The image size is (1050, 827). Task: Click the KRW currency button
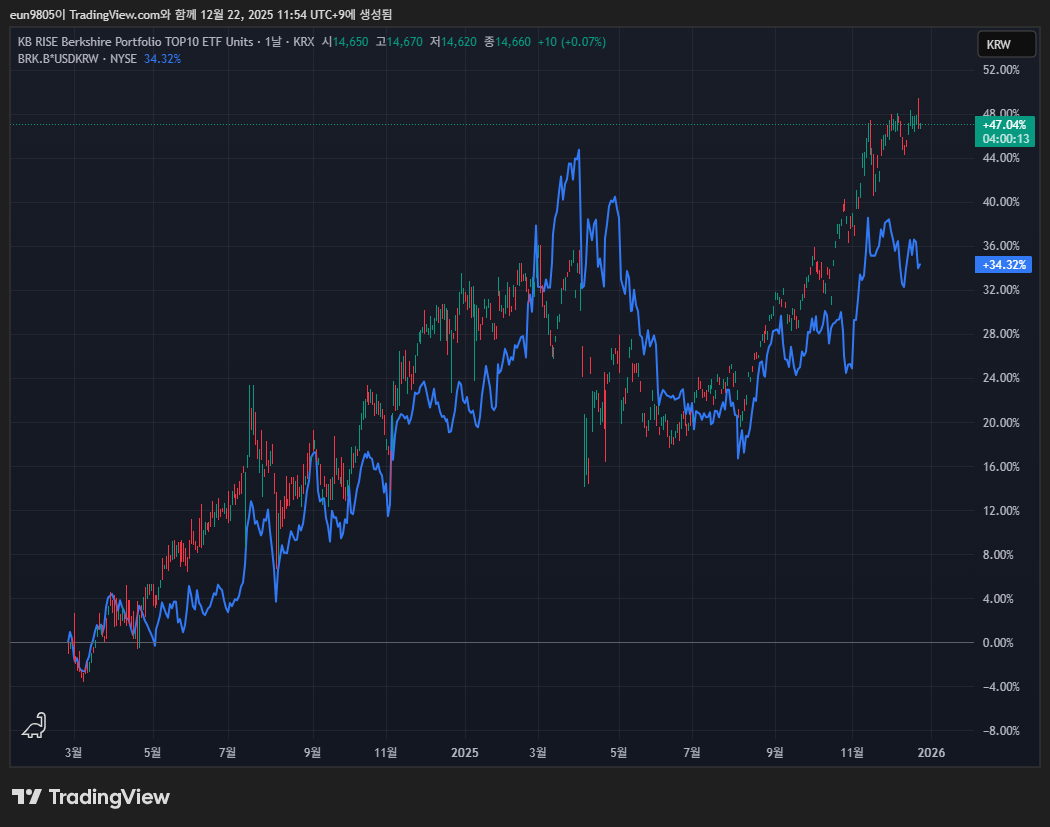tap(1006, 44)
